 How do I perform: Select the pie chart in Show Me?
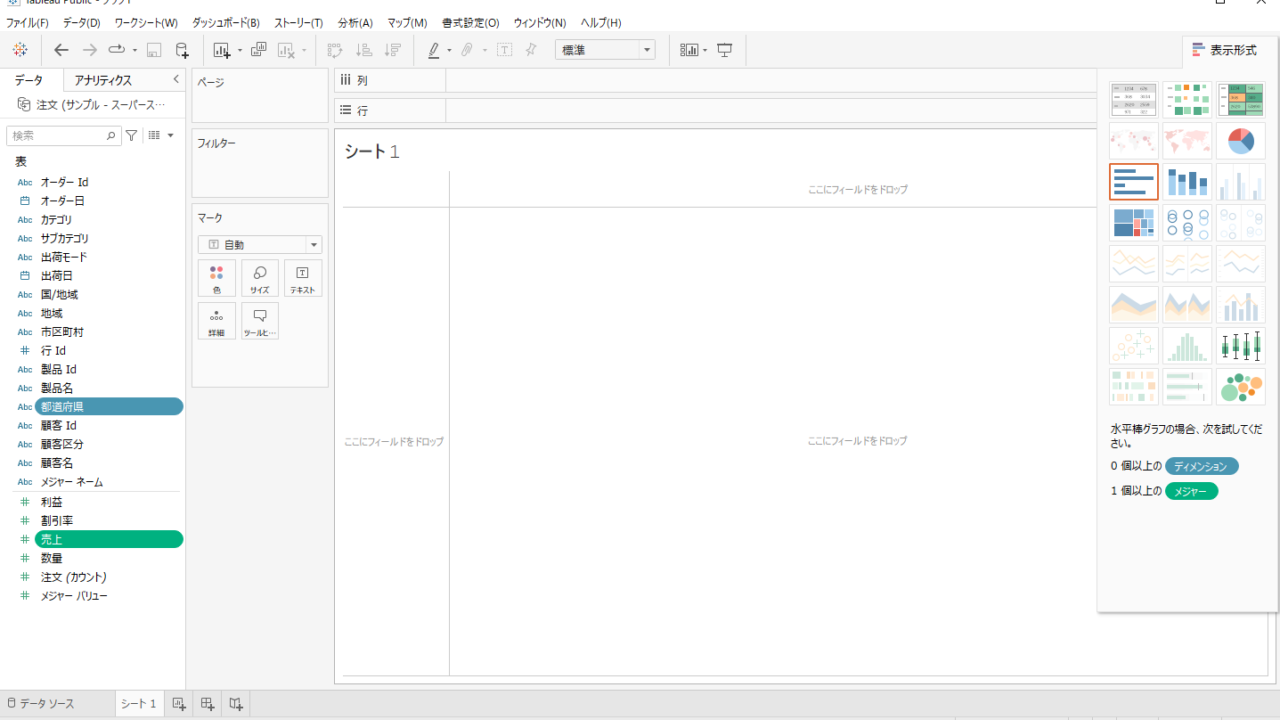click(1241, 141)
